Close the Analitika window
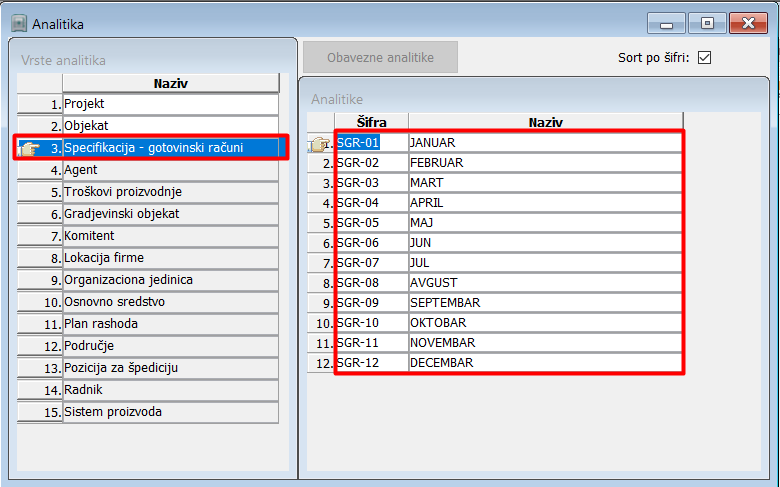Screen dimensions: 780x487 [748, 23]
